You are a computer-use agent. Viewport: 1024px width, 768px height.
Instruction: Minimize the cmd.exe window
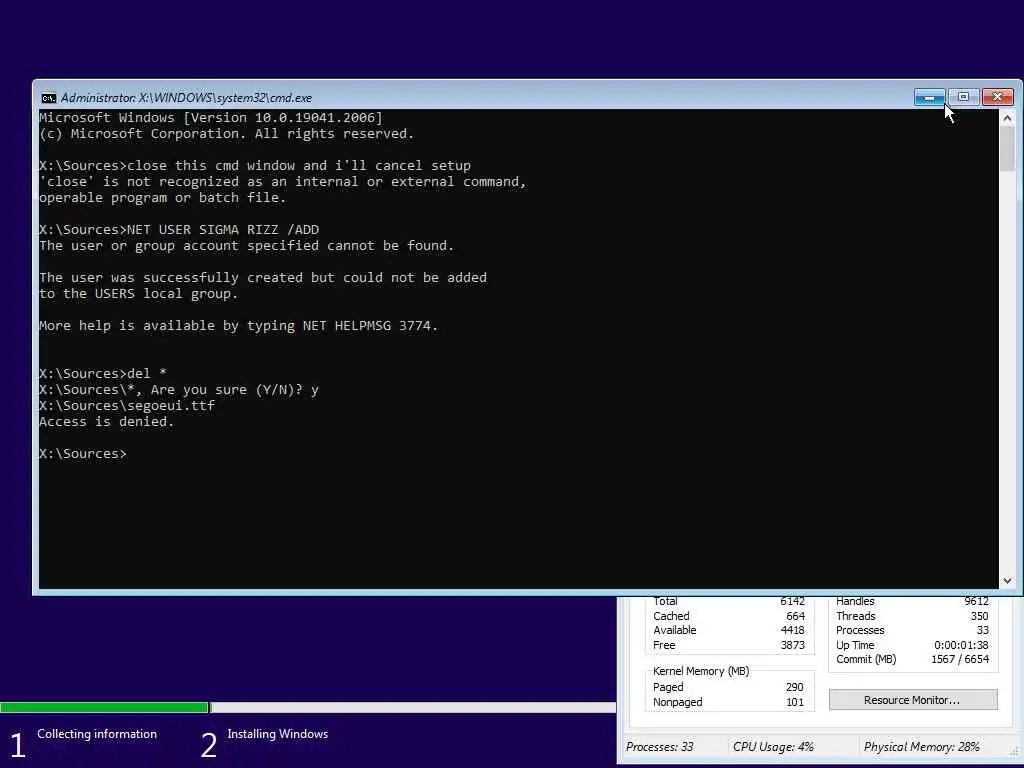click(x=929, y=97)
